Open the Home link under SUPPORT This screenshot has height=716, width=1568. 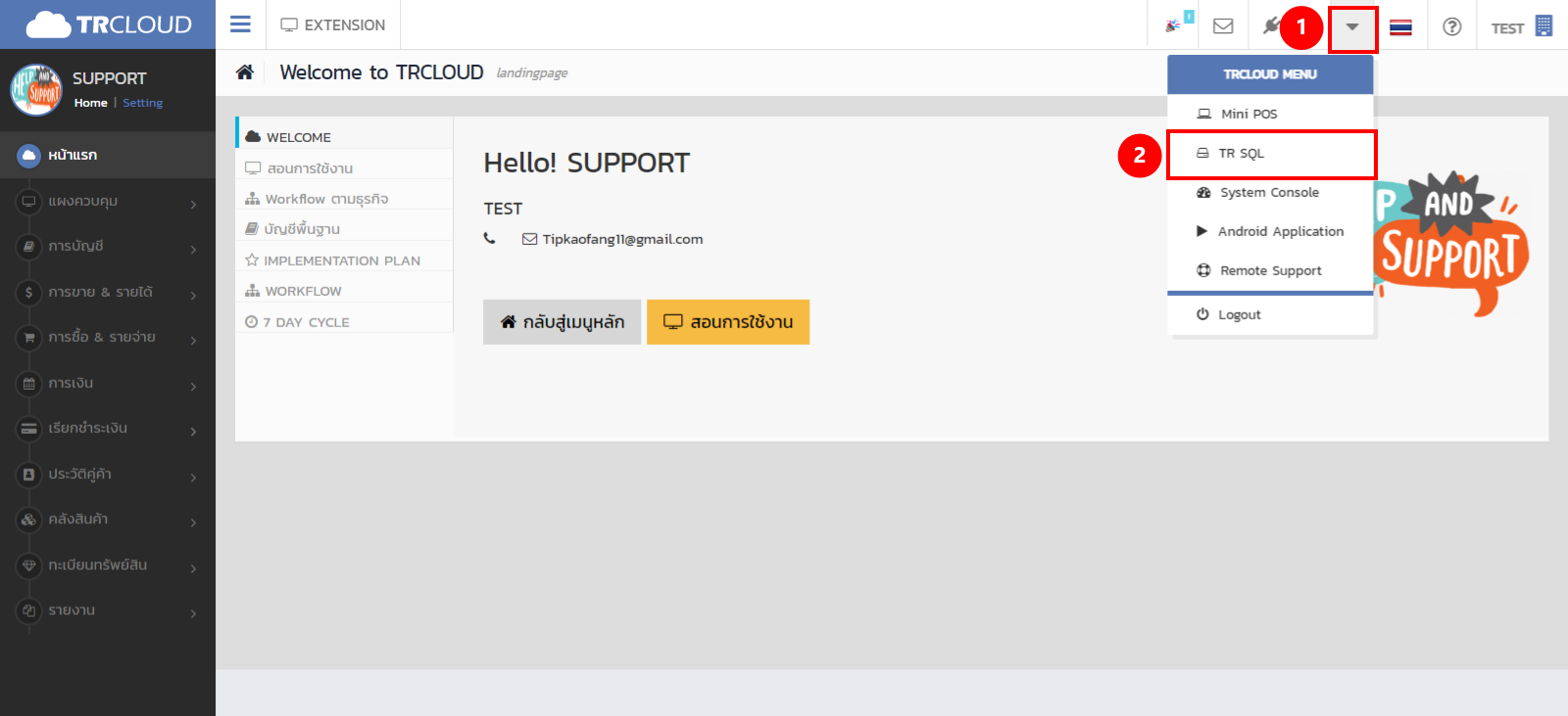(90, 103)
